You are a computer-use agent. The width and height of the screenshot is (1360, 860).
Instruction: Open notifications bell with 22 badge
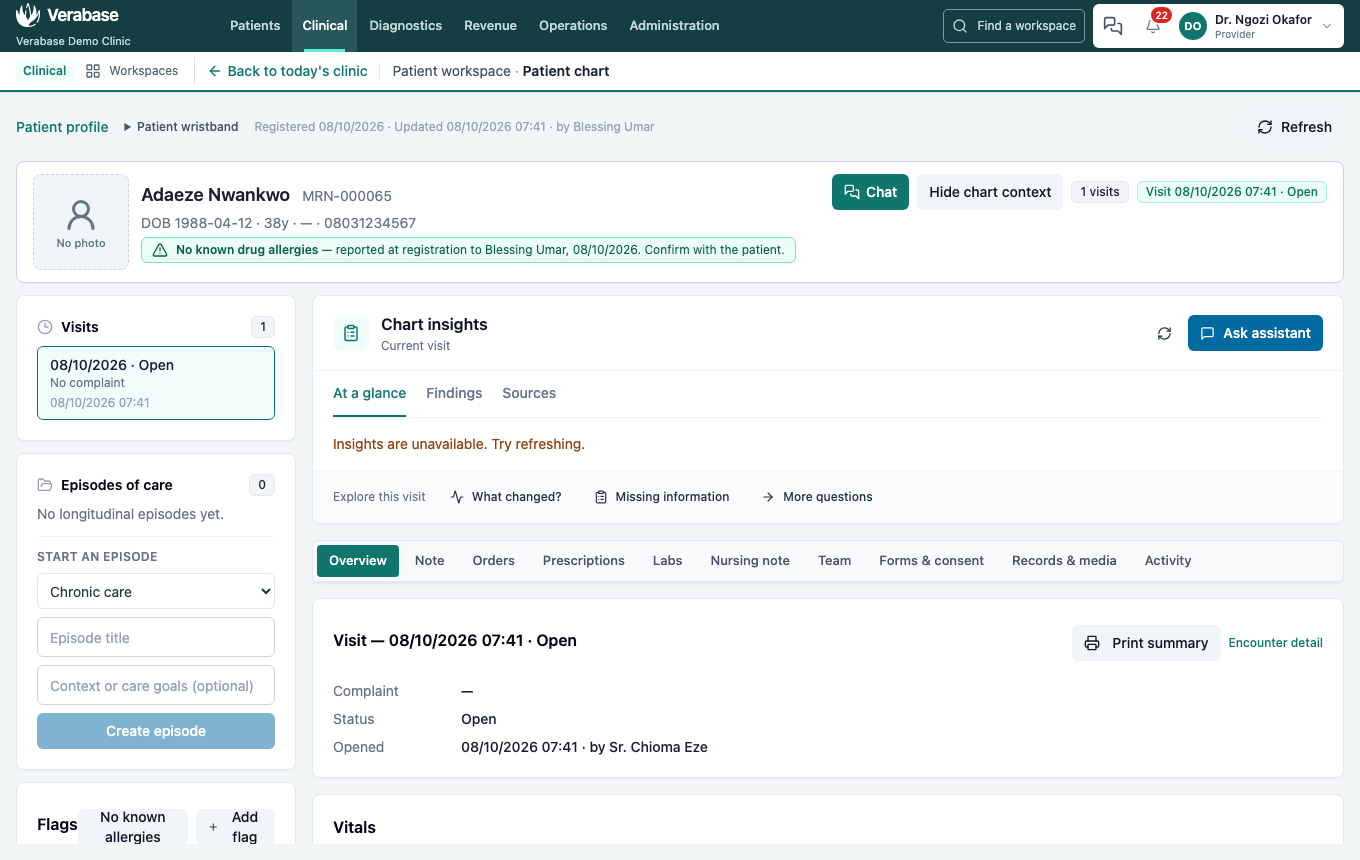coord(1153,26)
